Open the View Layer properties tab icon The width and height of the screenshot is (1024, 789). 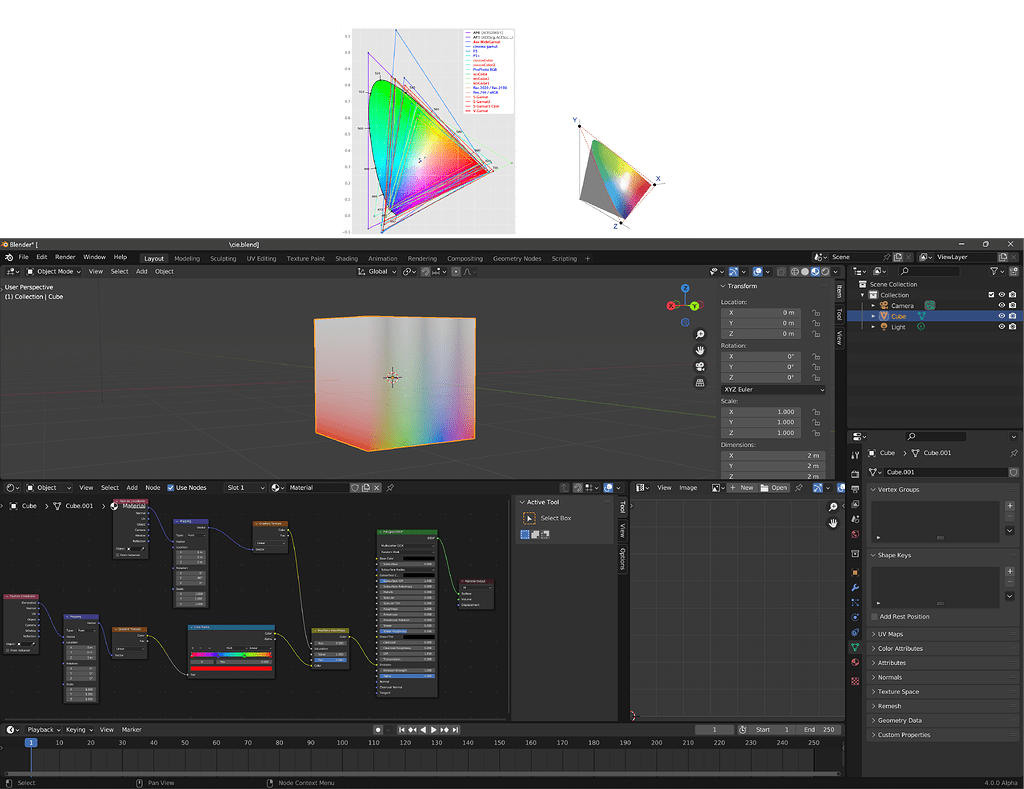[x=855, y=504]
